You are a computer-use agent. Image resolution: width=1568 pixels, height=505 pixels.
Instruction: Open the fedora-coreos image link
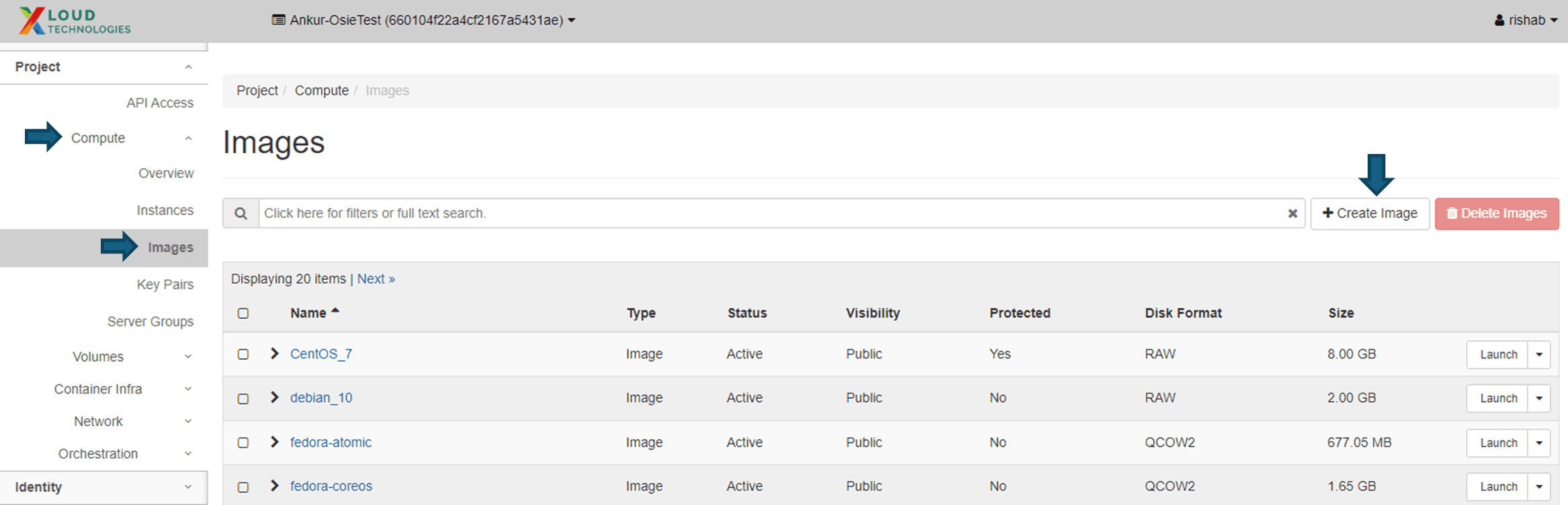(331, 485)
